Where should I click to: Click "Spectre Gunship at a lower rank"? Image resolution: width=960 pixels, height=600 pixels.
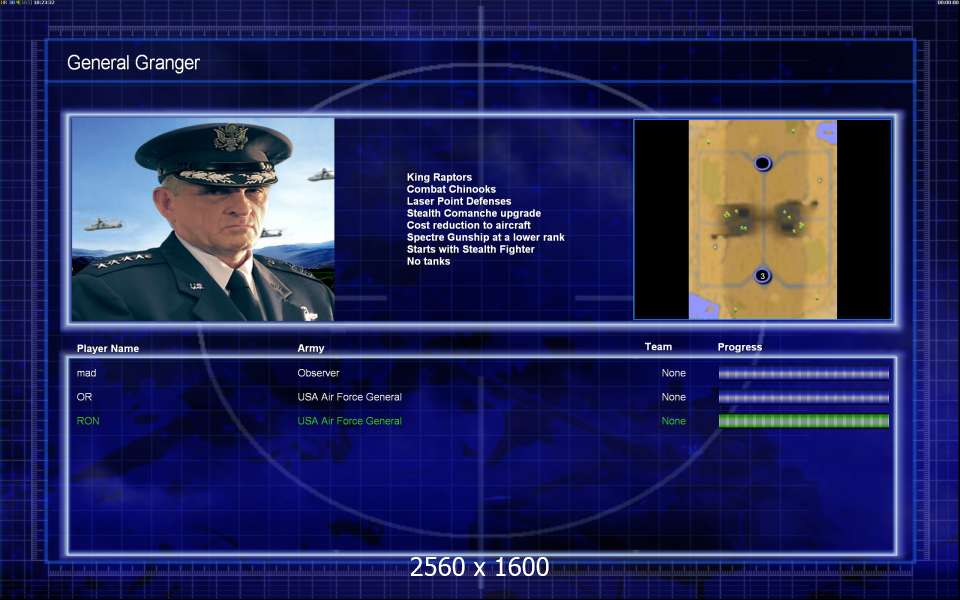point(486,237)
